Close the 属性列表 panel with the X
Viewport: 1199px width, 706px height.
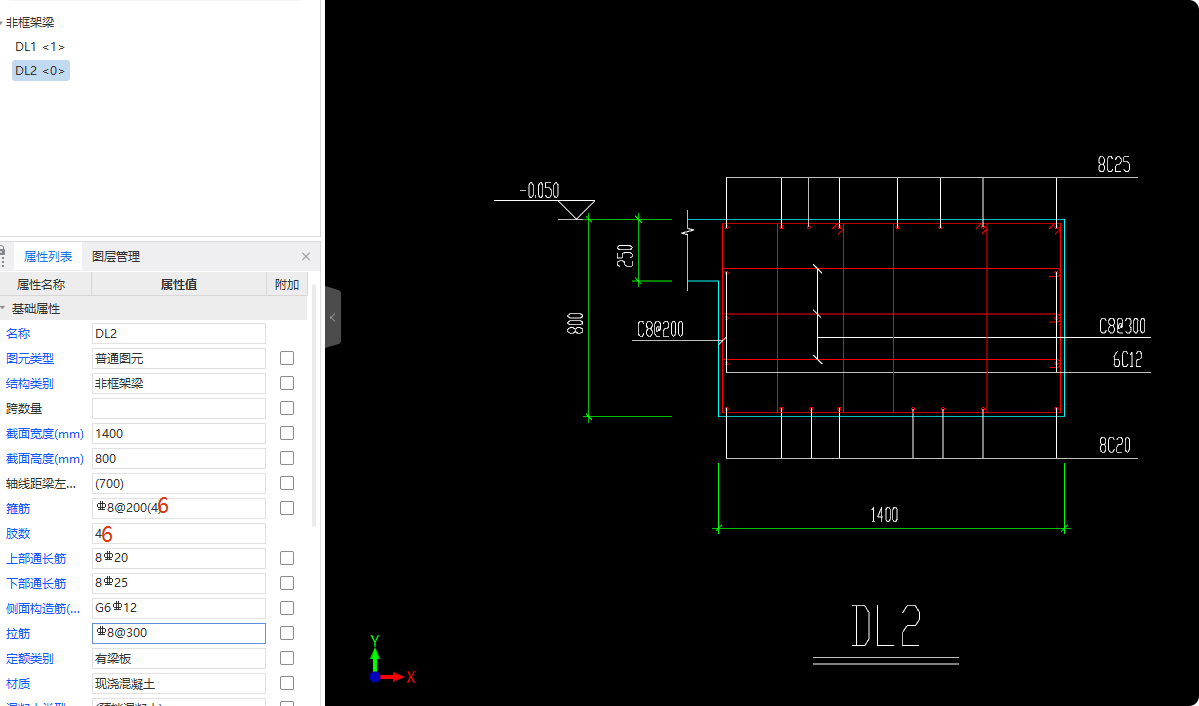click(x=306, y=257)
